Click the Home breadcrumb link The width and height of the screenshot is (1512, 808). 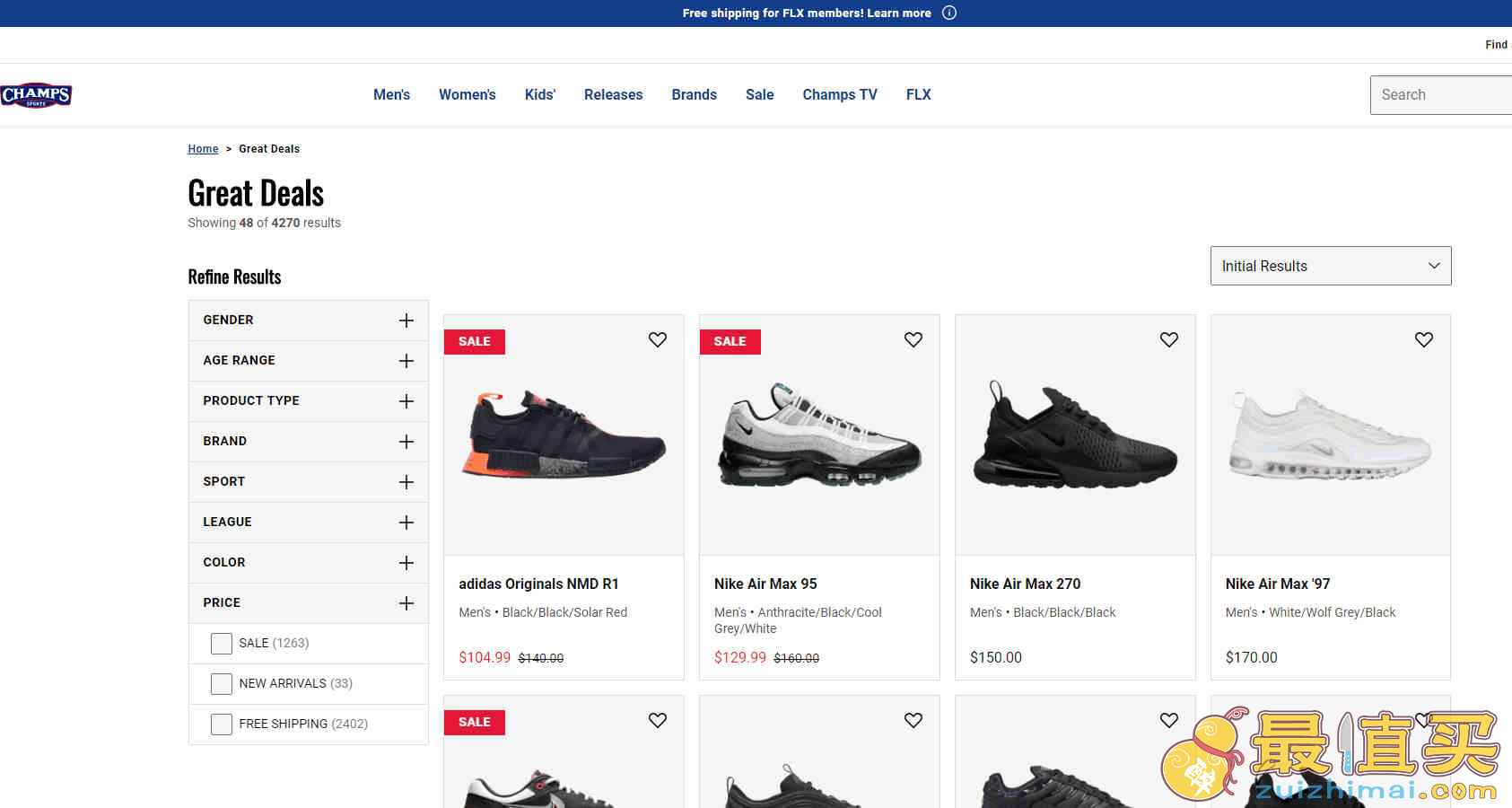(203, 149)
